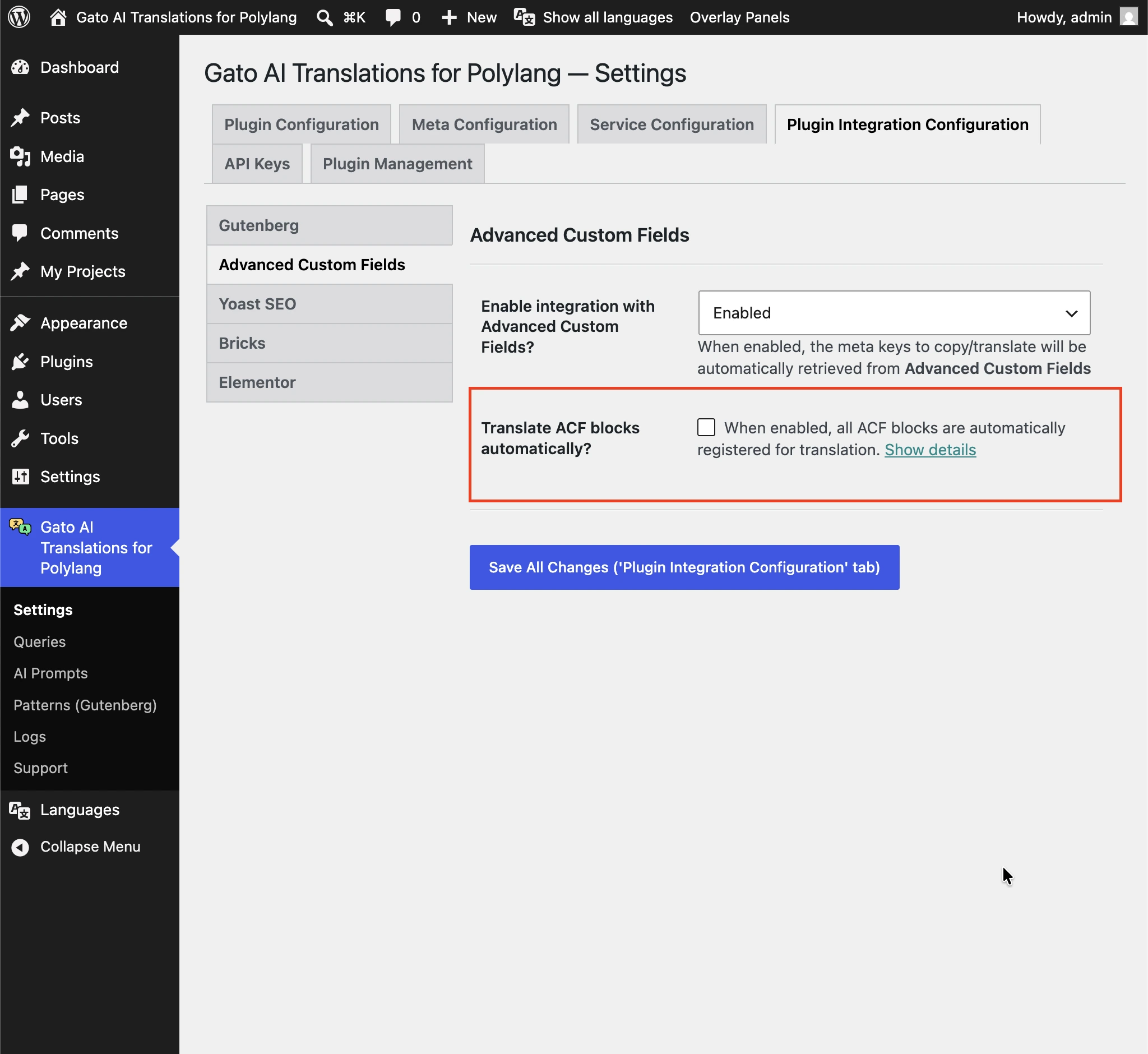
Task: Open the admin avatar icon
Action: (1128, 17)
